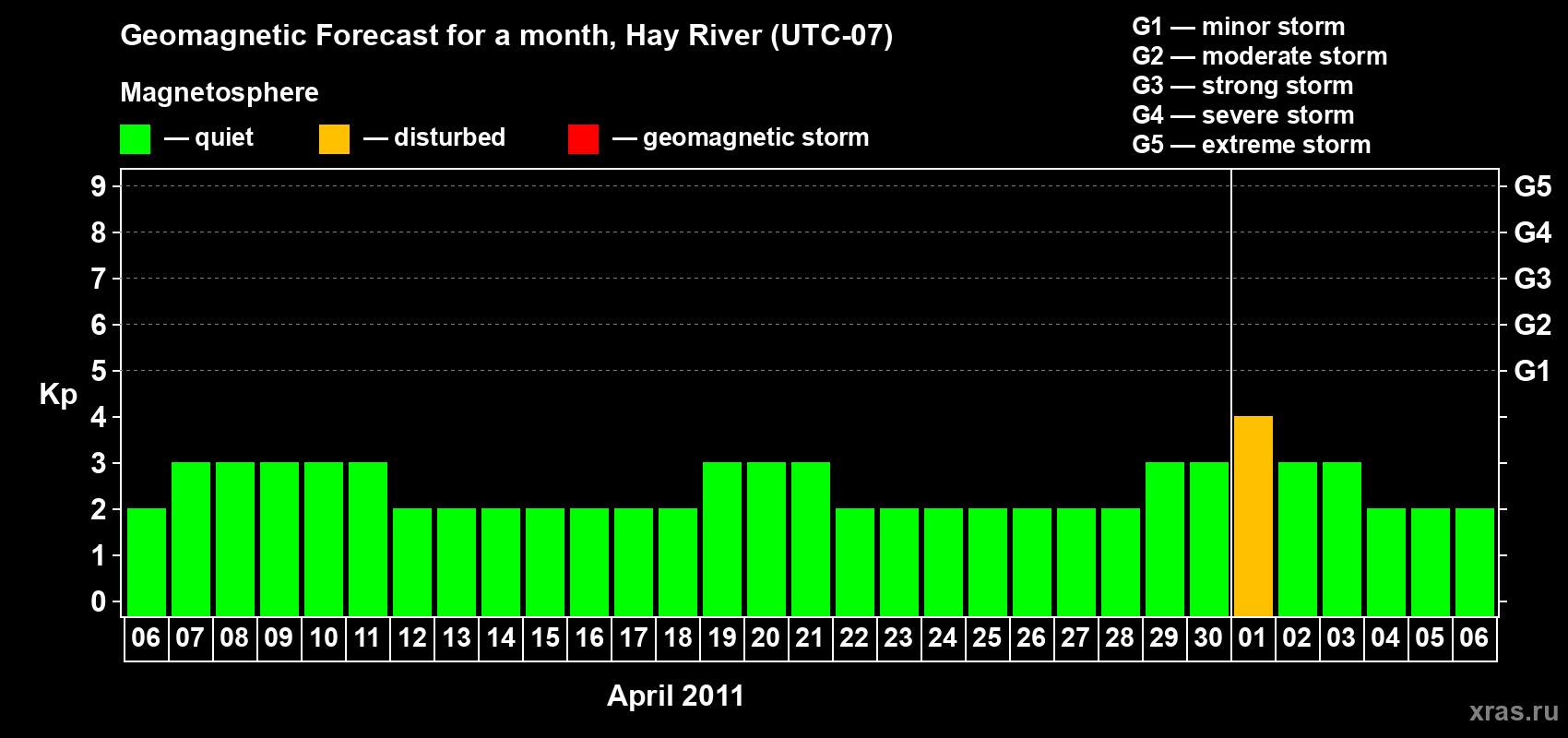Click 'G2 — moderate storm' in the legend
The height and width of the screenshot is (738, 1568).
point(1259,56)
